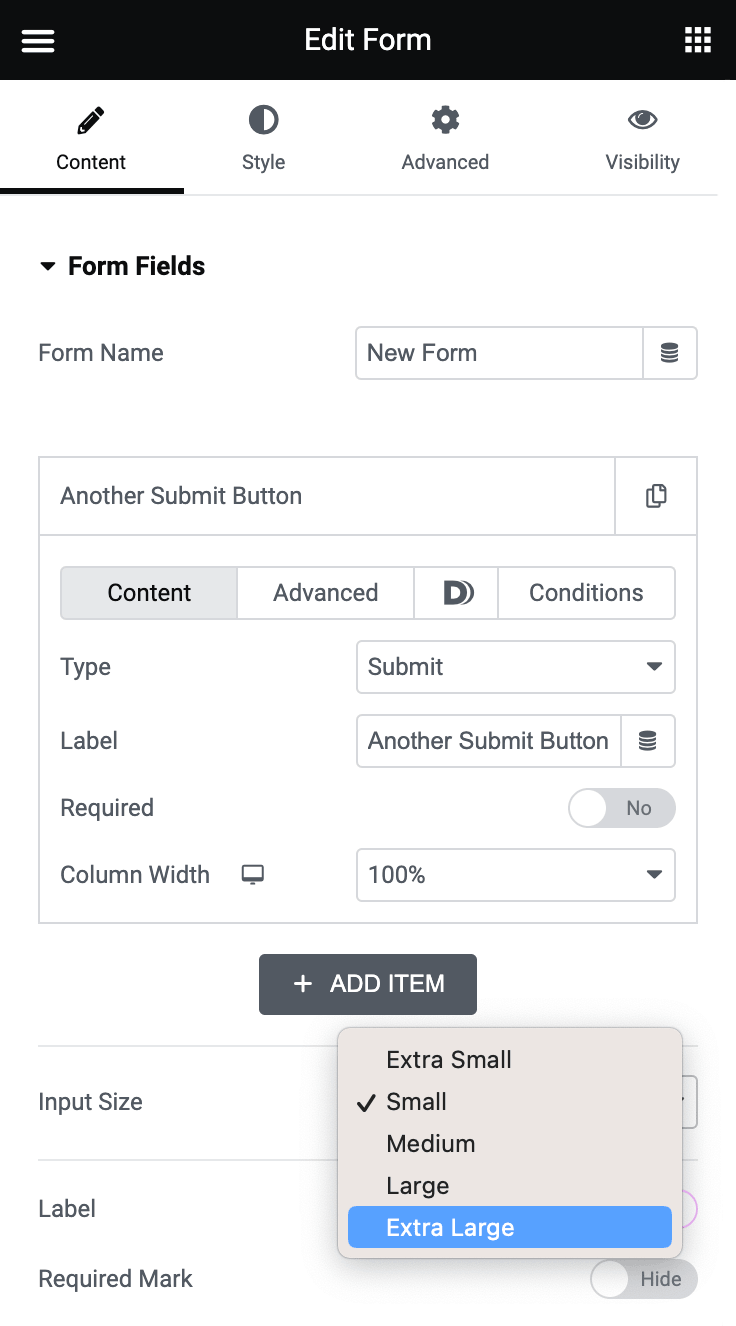This screenshot has width=736, height=1326.
Task: Open the hamburger menu in the top bar
Action: tap(37, 40)
